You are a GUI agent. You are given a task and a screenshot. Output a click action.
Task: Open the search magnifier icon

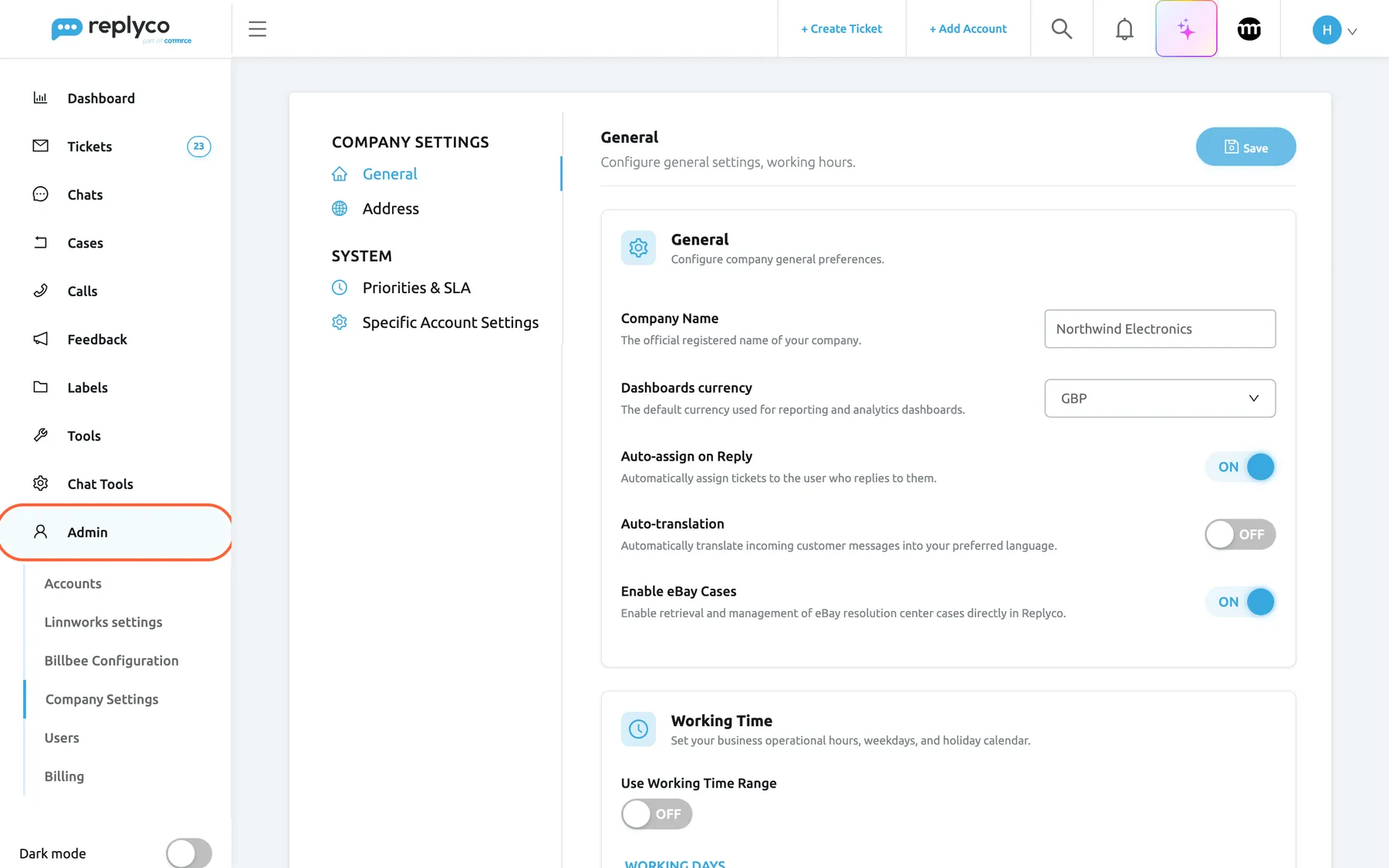1062,29
